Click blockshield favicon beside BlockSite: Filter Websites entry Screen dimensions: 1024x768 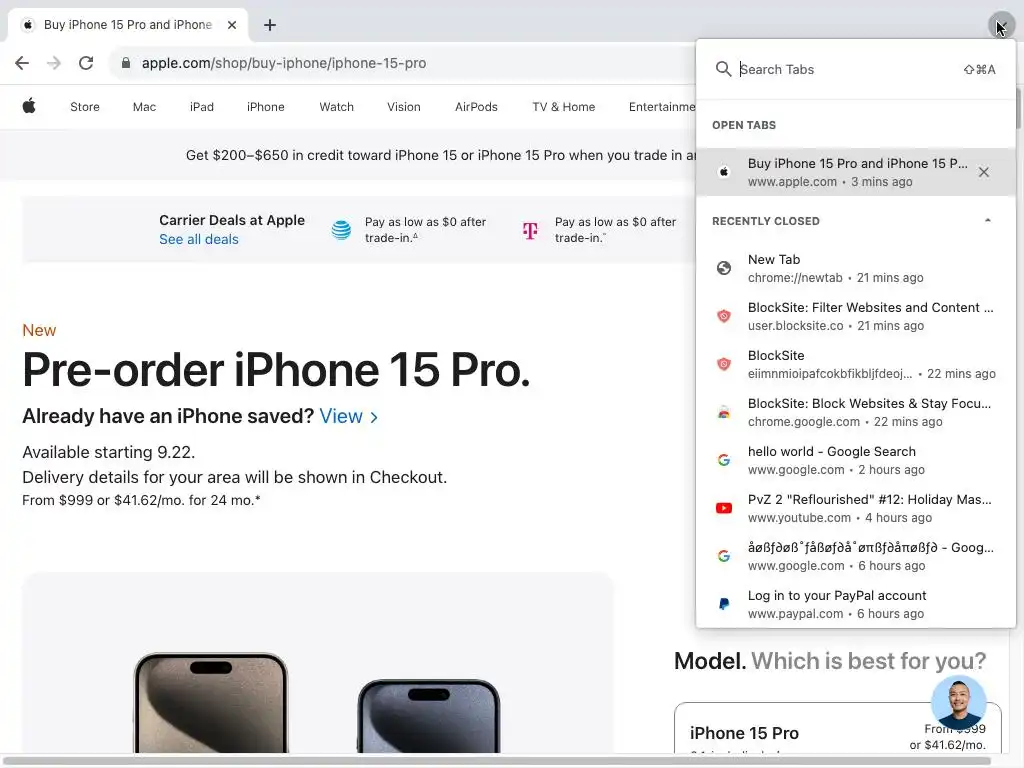tap(724, 316)
